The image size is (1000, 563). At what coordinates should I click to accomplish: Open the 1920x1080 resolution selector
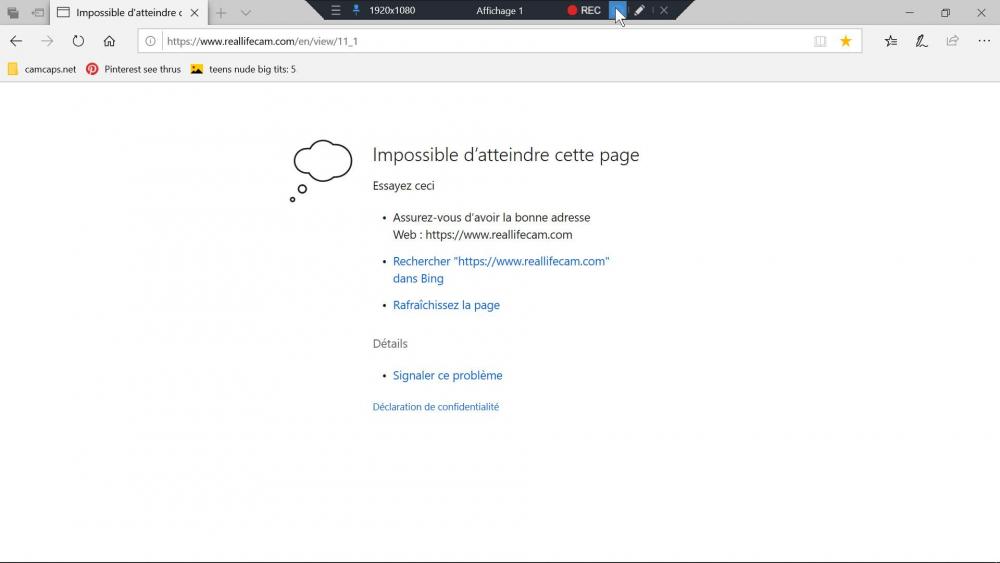[x=392, y=10]
